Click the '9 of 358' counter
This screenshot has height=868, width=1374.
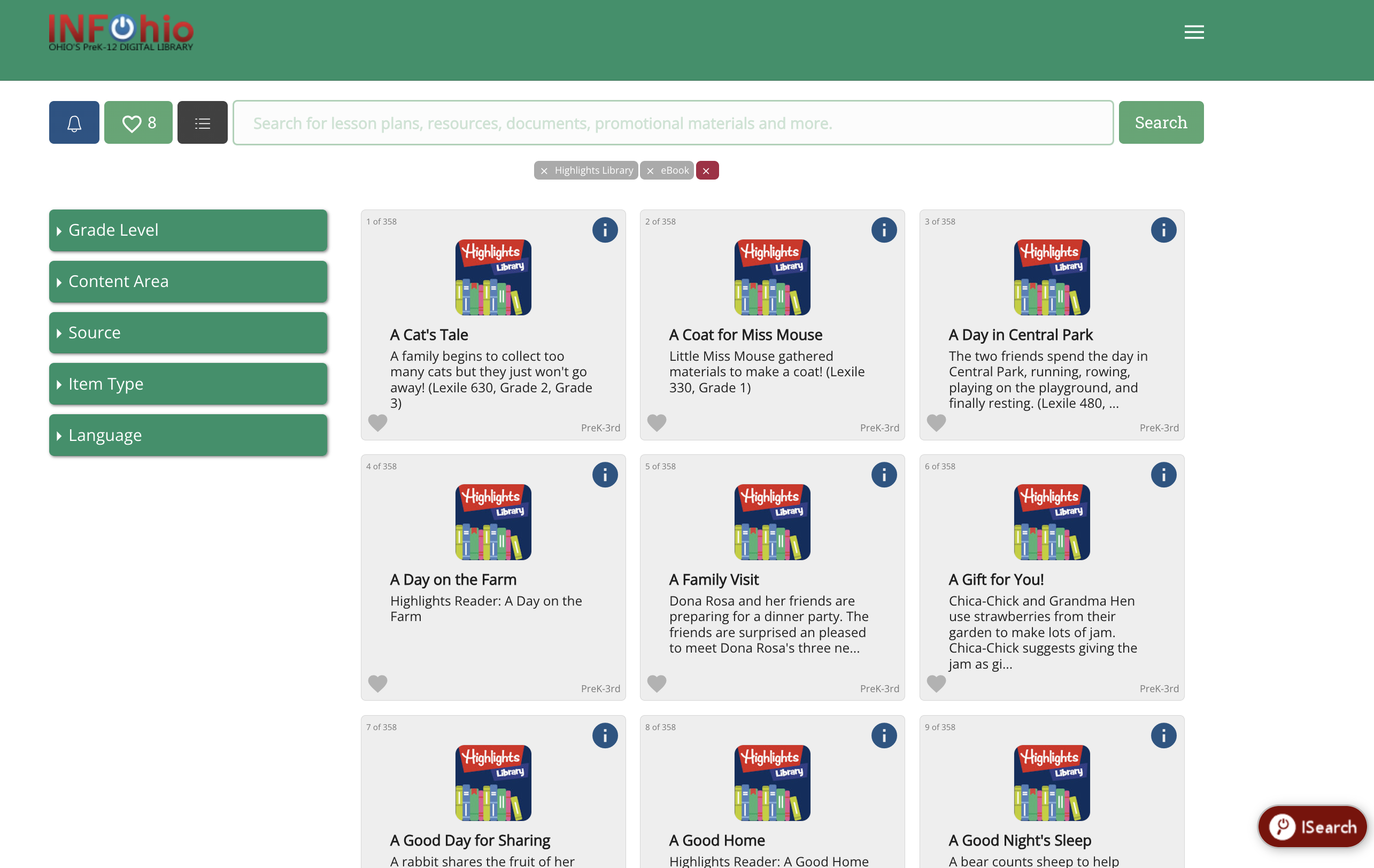pyautogui.click(x=940, y=727)
